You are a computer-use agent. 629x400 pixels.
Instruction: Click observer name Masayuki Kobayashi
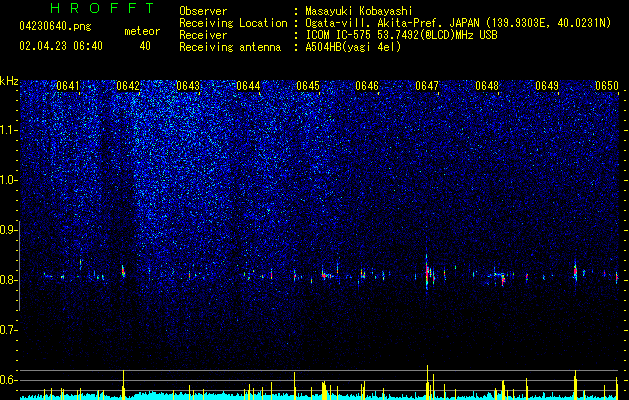click(359, 11)
